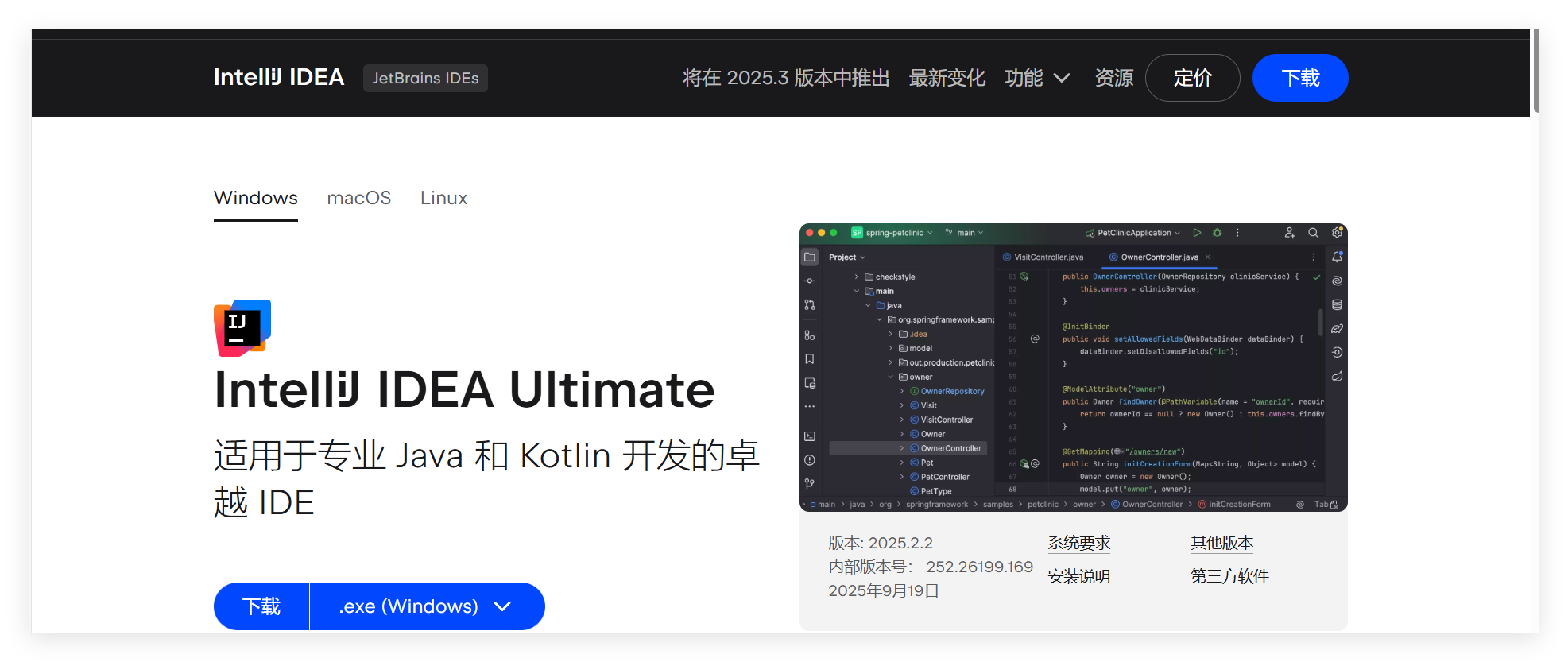Click the Debug bug icon in IDE preview
This screenshot has height=662, width=1568.
click(1218, 233)
